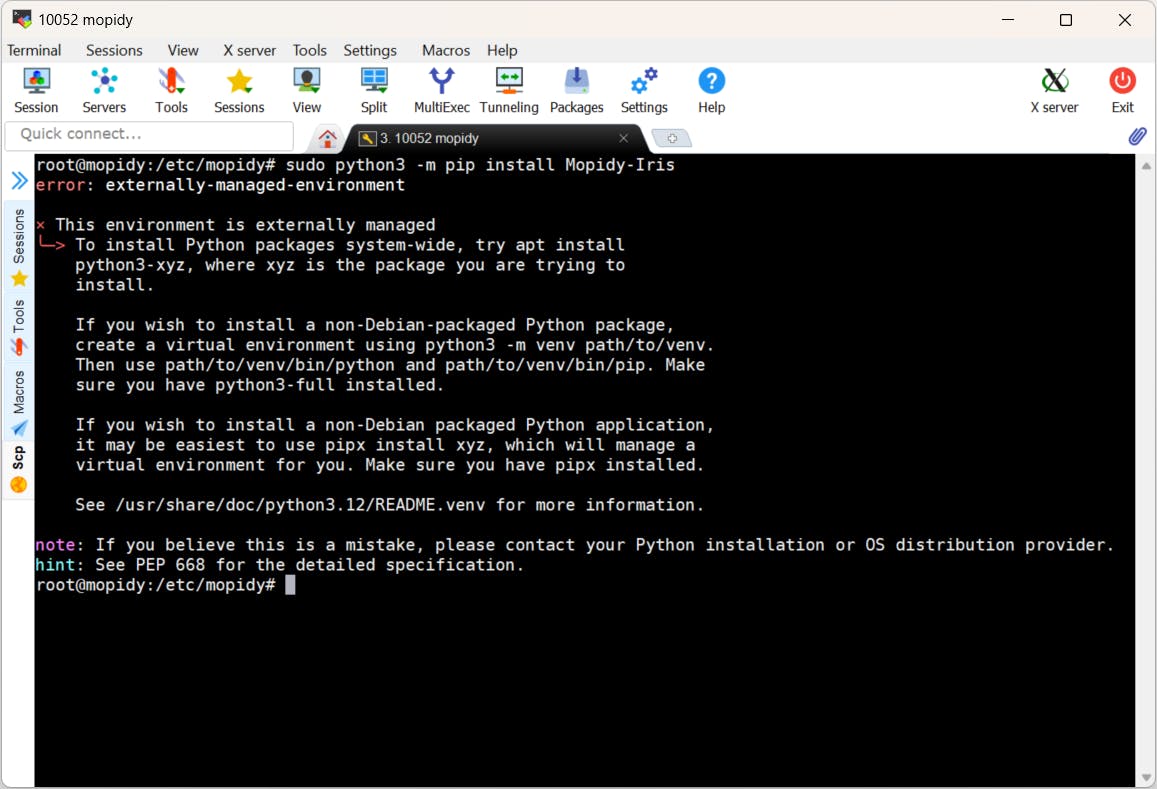The width and height of the screenshot is (1157, 789).
Task: Click the 'note:' line about mistake
Action: click(x=574, y=545)
